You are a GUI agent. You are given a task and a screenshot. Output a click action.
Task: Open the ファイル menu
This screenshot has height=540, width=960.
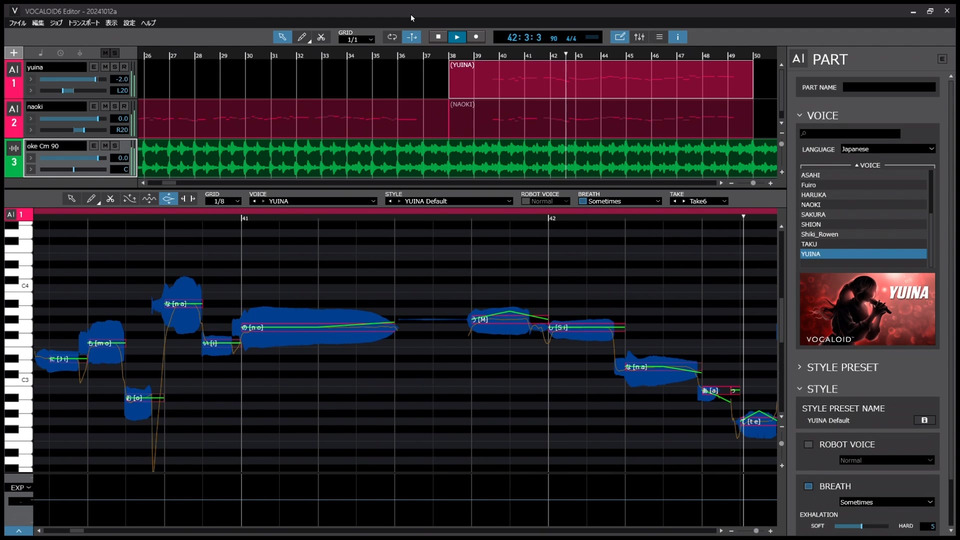click(17, 23)
